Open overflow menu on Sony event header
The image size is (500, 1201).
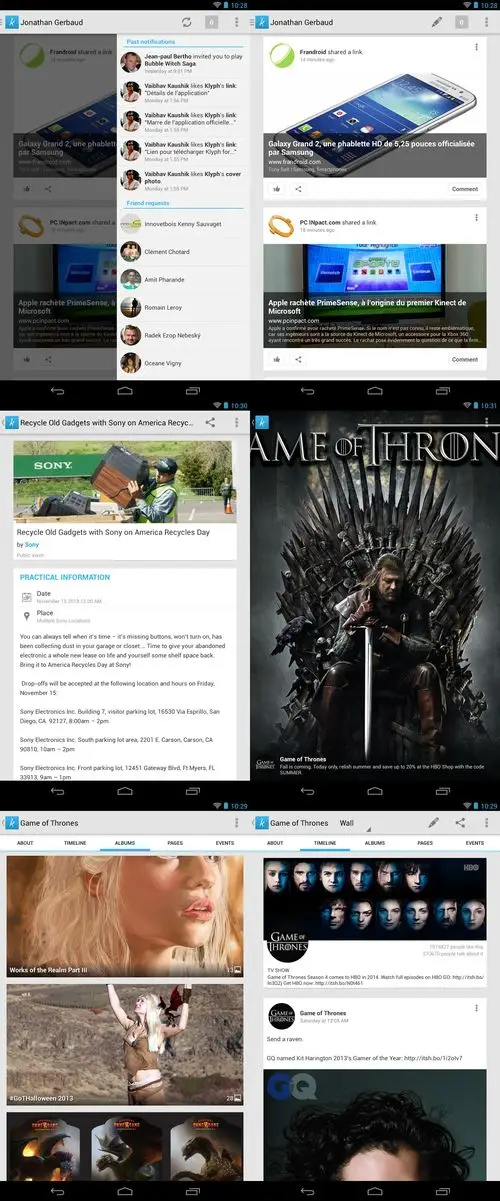coord(236,423)
